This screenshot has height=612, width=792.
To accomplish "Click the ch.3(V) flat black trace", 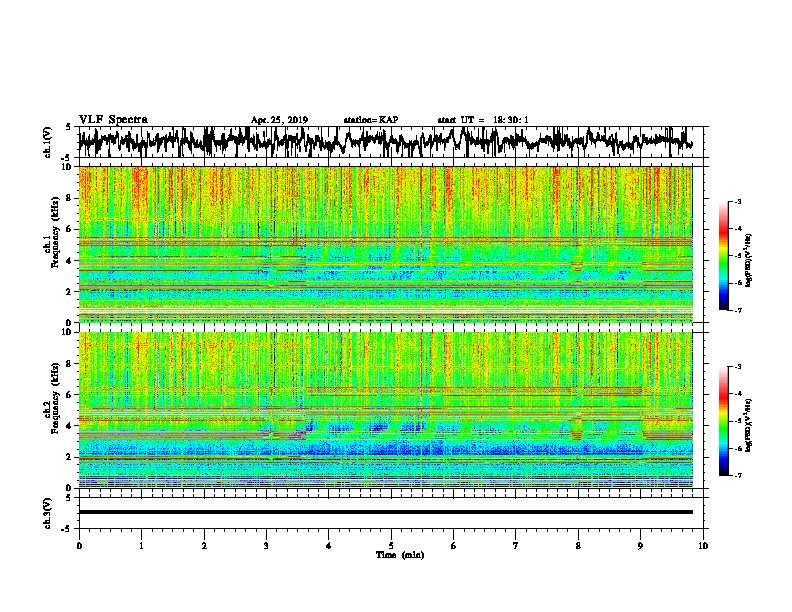I will 385,512.
